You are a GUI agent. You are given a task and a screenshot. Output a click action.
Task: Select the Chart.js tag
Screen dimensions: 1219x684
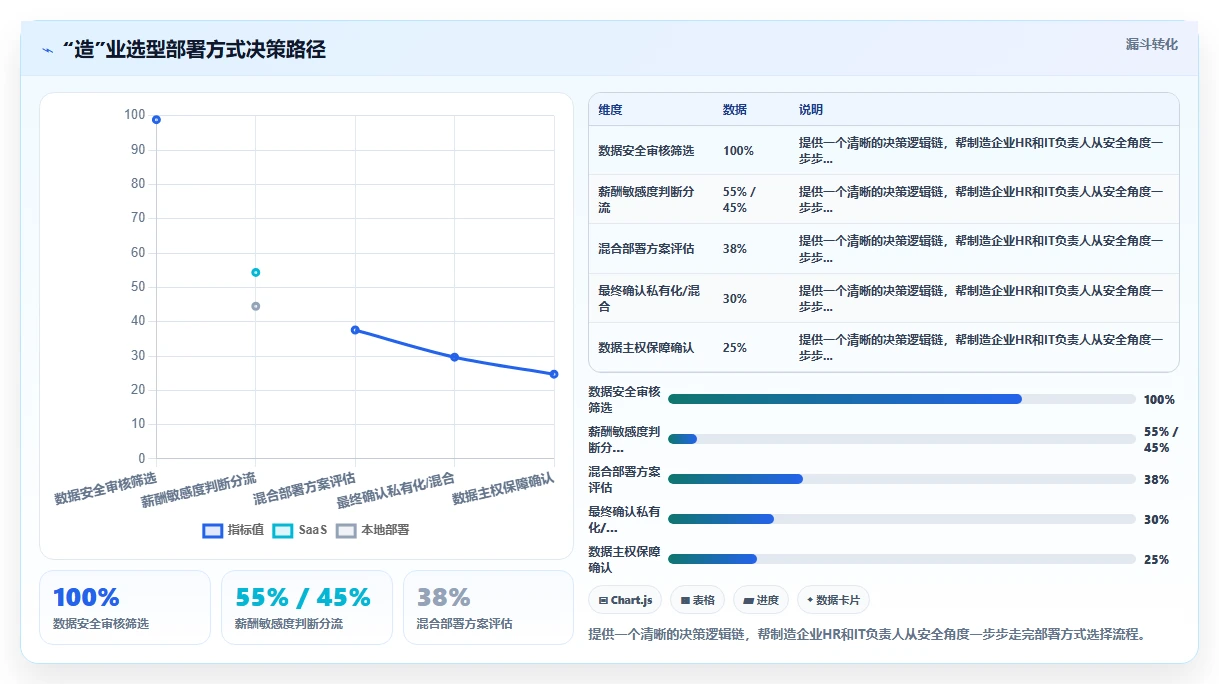(x=625, y=600)
